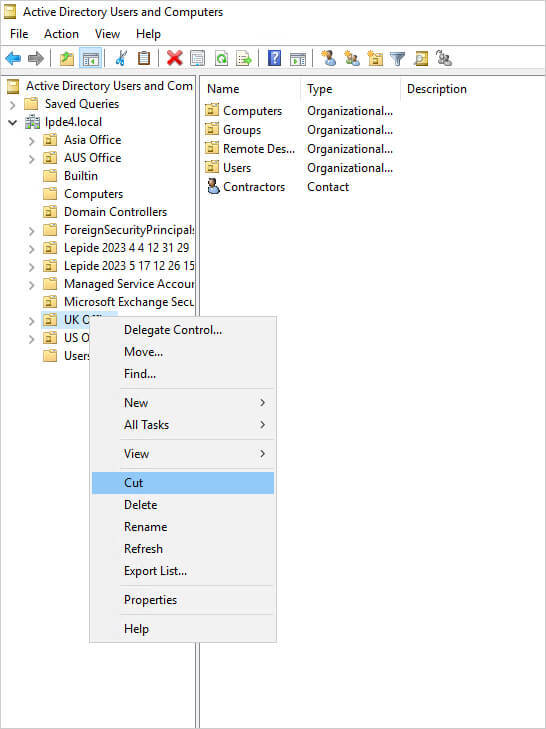
Task: Click the green Refresh toolbar icon
Action: click(221, 59)
